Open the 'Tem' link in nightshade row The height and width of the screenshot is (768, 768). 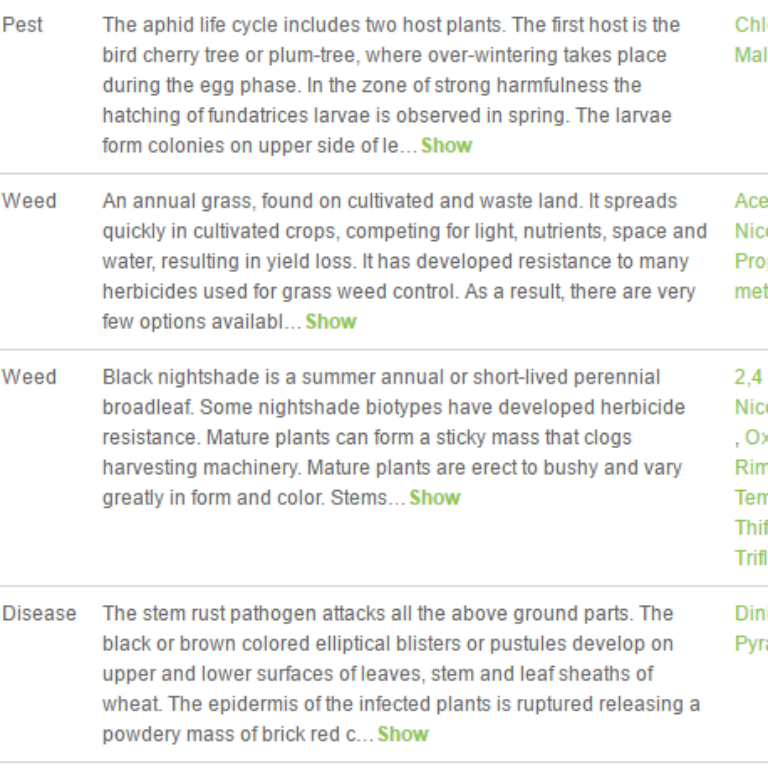pyautogui.click(x=751, y=498)
